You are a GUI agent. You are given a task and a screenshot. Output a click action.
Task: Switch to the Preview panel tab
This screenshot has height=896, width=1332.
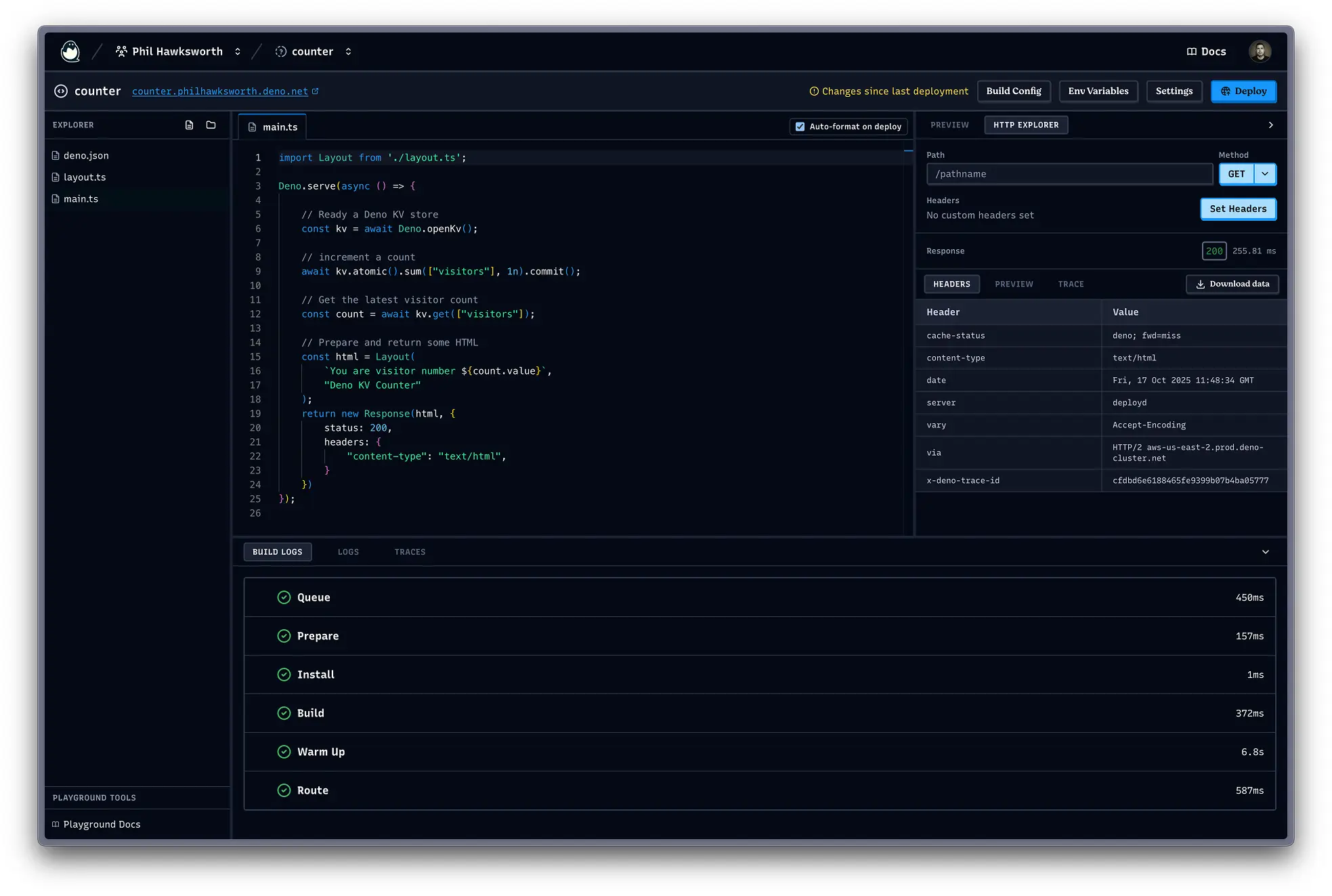coord(949,125)
